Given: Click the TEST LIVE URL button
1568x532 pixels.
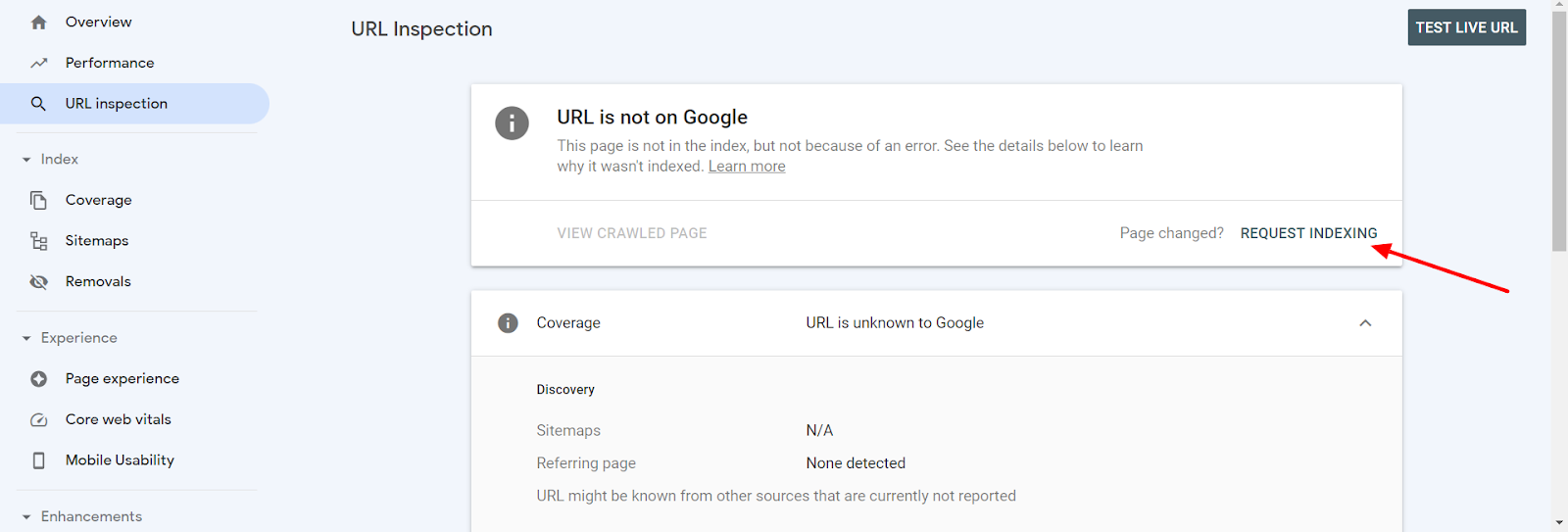Looking at the screenshot, I should click(1466, 27).
